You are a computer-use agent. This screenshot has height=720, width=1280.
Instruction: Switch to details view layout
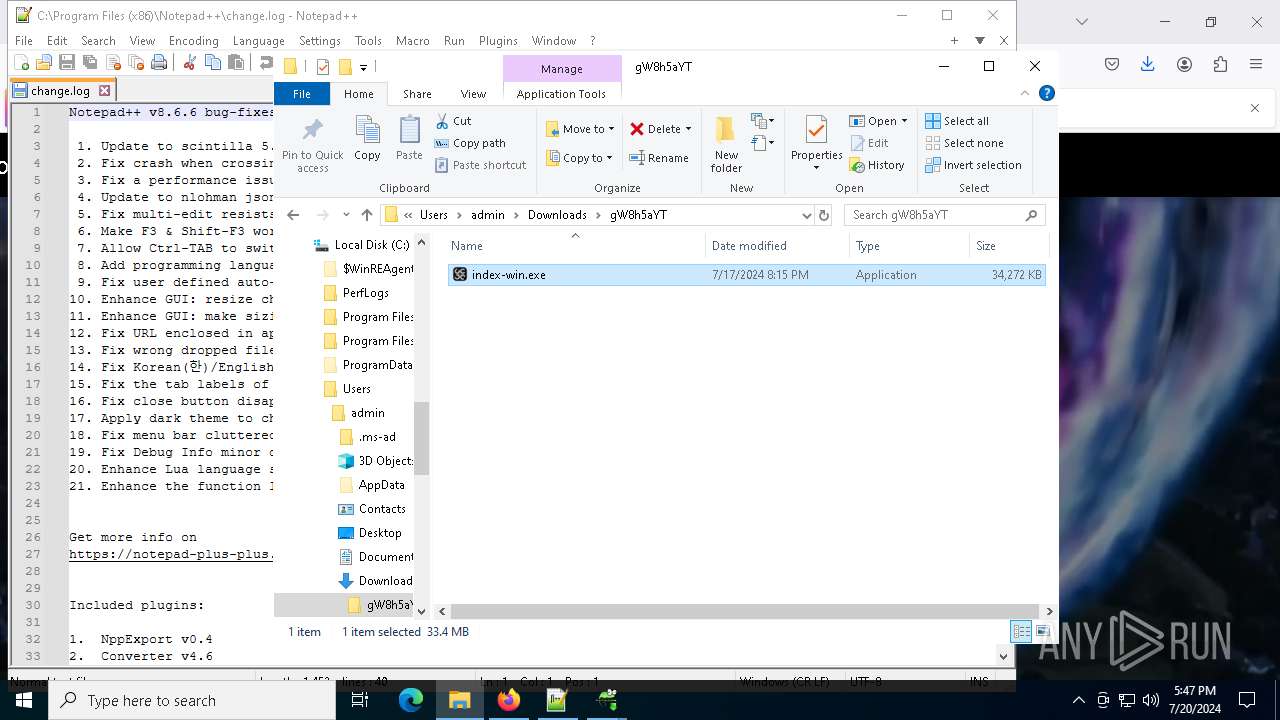pyautogui.click(x=1021, y=632)
